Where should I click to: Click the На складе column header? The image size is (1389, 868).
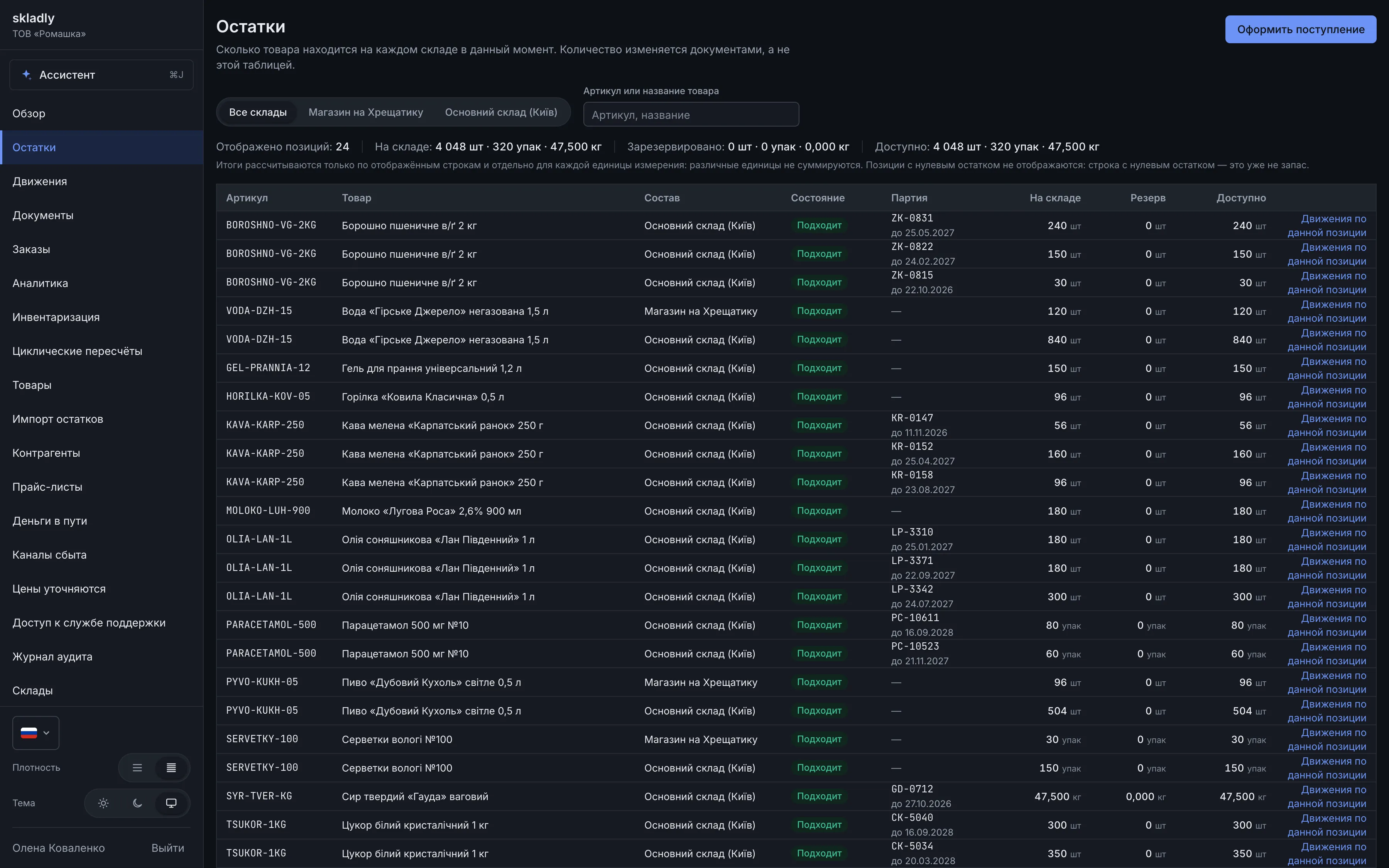tap(1055, 198)
